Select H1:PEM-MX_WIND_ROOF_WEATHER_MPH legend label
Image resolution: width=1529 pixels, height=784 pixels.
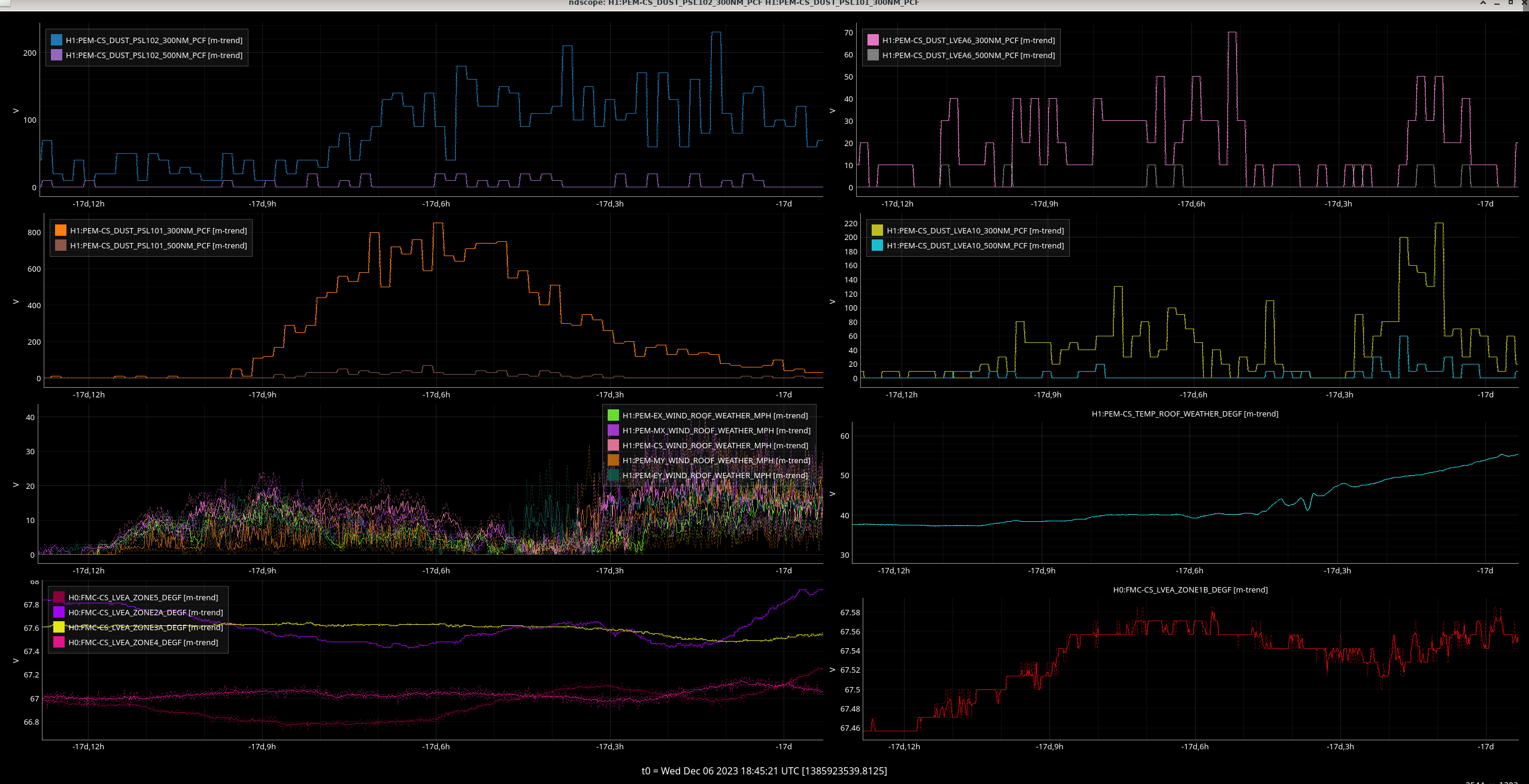(x=717, y=430)
